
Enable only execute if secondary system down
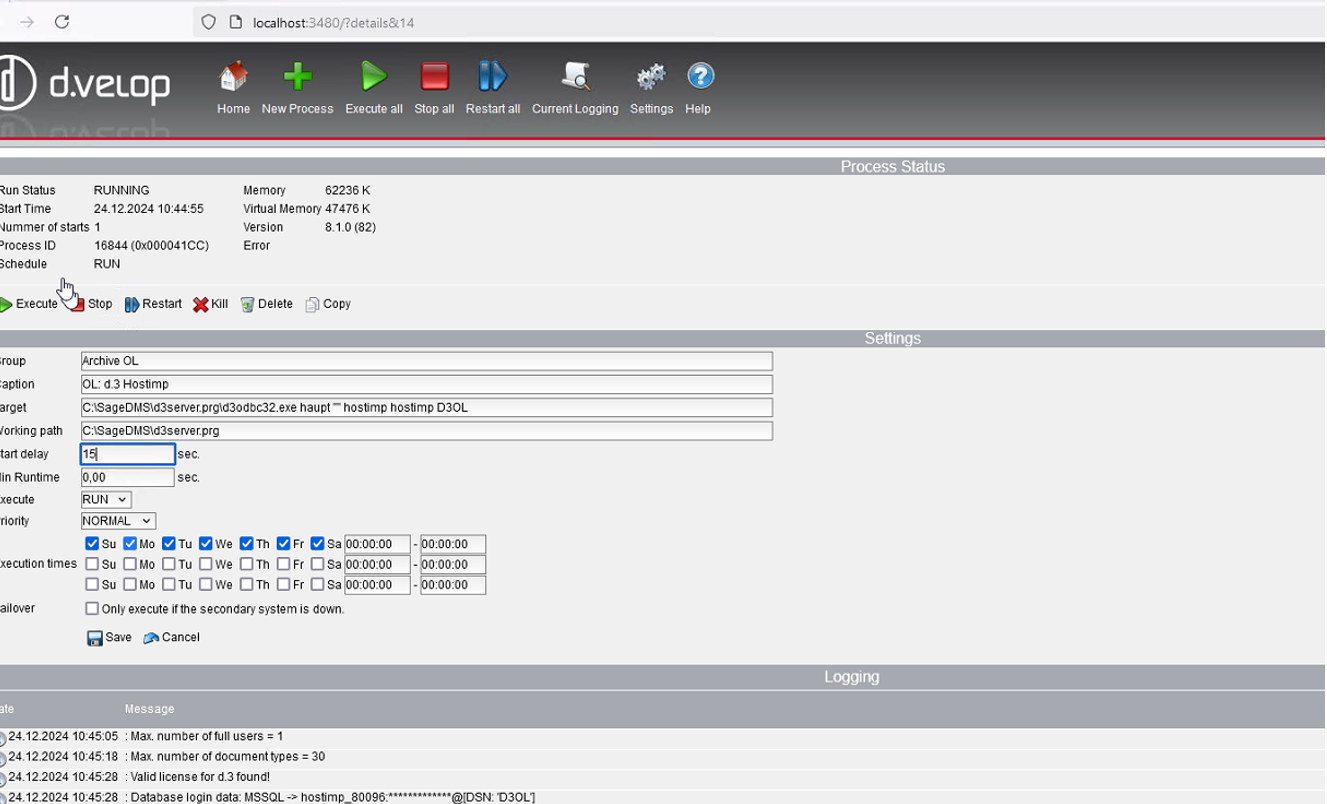coord(92,609)
